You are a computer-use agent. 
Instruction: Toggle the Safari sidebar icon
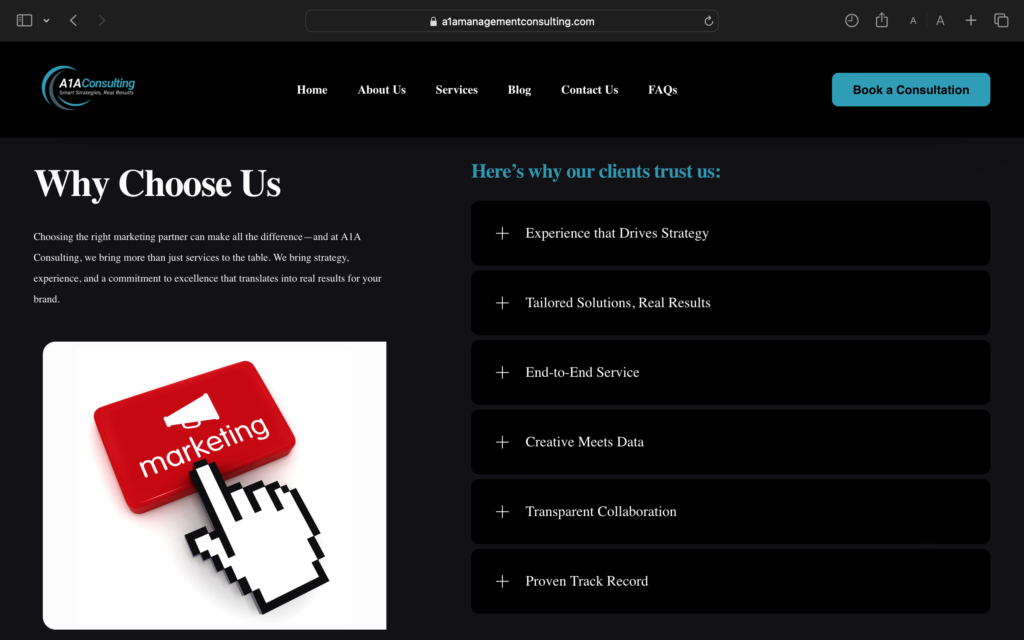(x=25, y=20)
